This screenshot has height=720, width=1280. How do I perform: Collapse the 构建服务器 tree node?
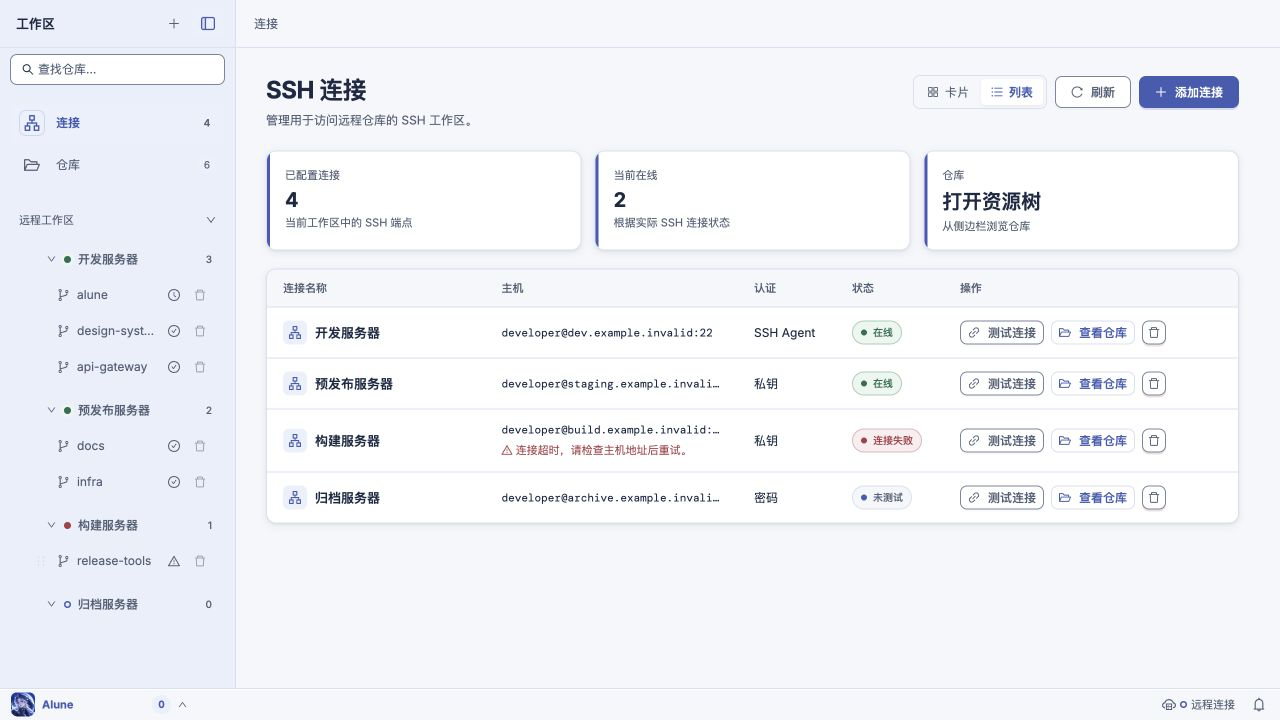(x=52, y=525)
